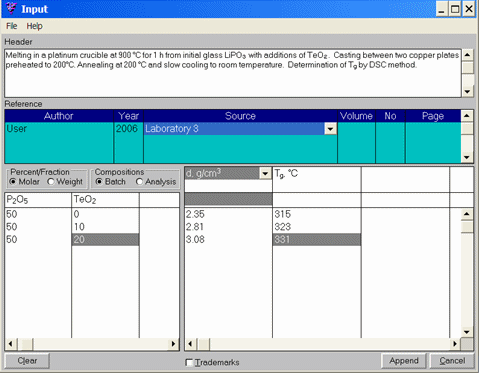Click Reference table scroll up arrow
This screenshot has width=479, height=373.
(467, 116)
